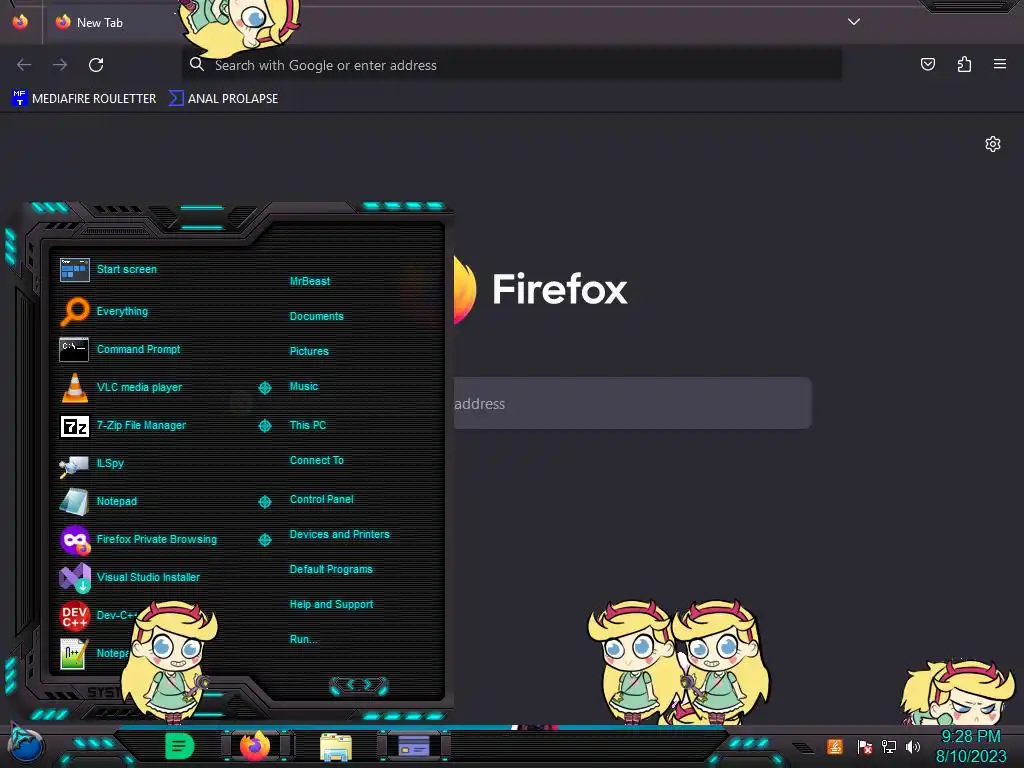Open Action Center flag tray icon

865,746
